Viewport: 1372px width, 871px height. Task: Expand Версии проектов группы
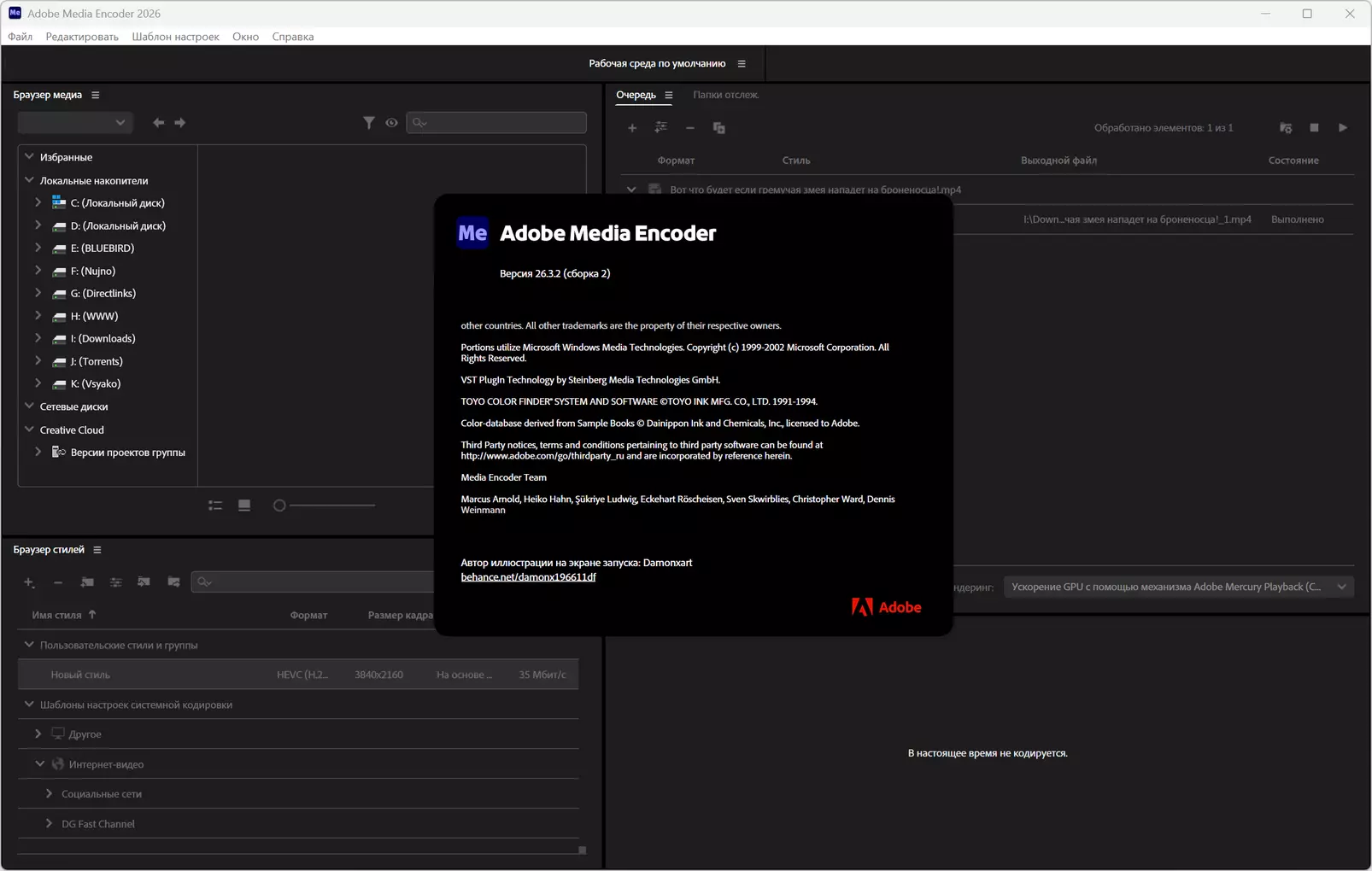point(38,452)
